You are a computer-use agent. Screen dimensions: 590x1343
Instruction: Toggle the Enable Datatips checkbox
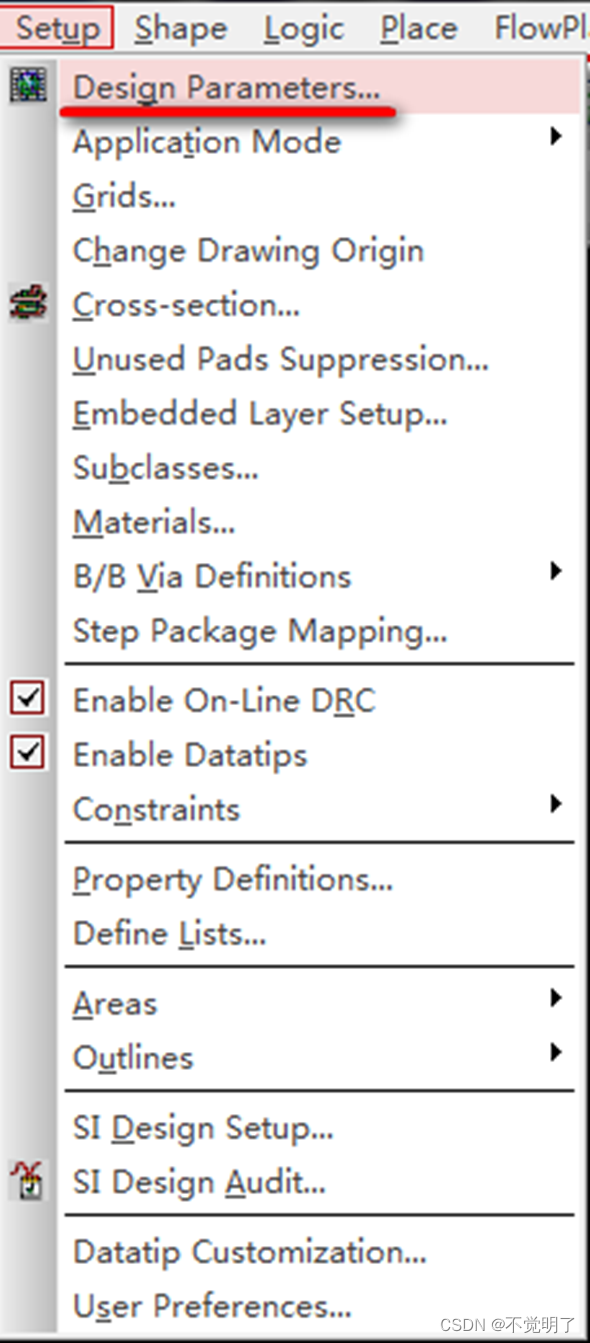28,752
